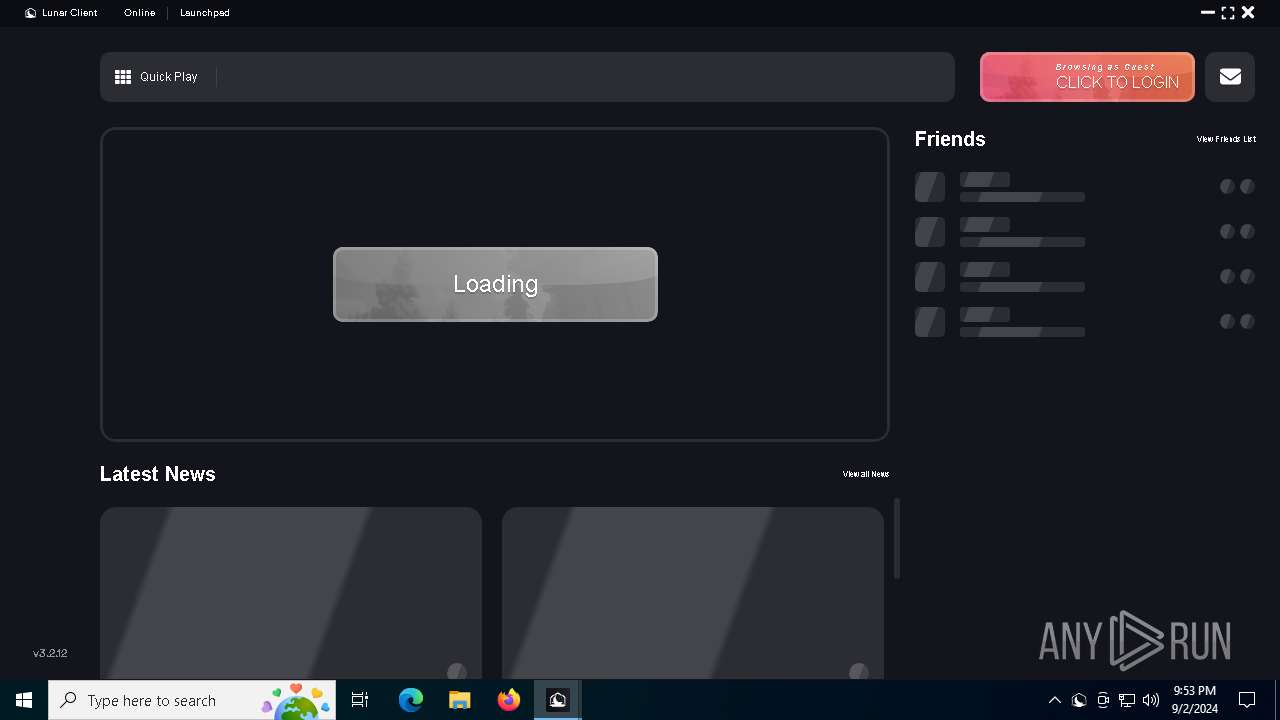Open the second Latest News card
Viewport: 1280px width, 720px height.
coord(693,593)
